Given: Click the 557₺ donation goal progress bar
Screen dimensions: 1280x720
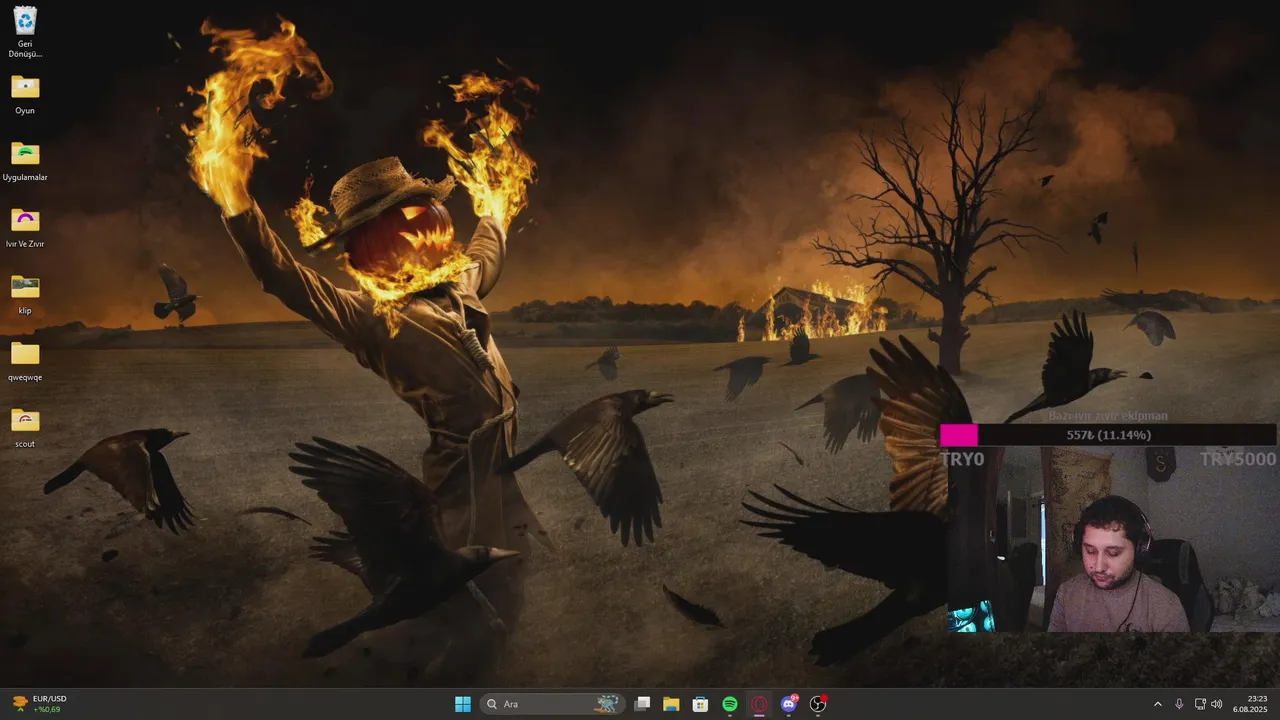Looking at the screenshot, I should [x=1108, y=435].
